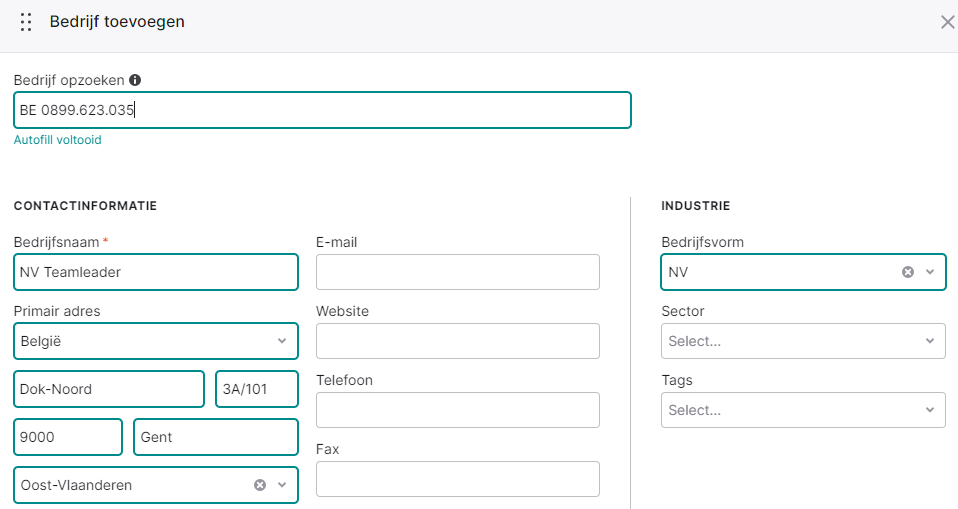The image size is (958, 509).
Task: Open the Tags dropdown
Action: pyautogui.click(x=803, y=410)
